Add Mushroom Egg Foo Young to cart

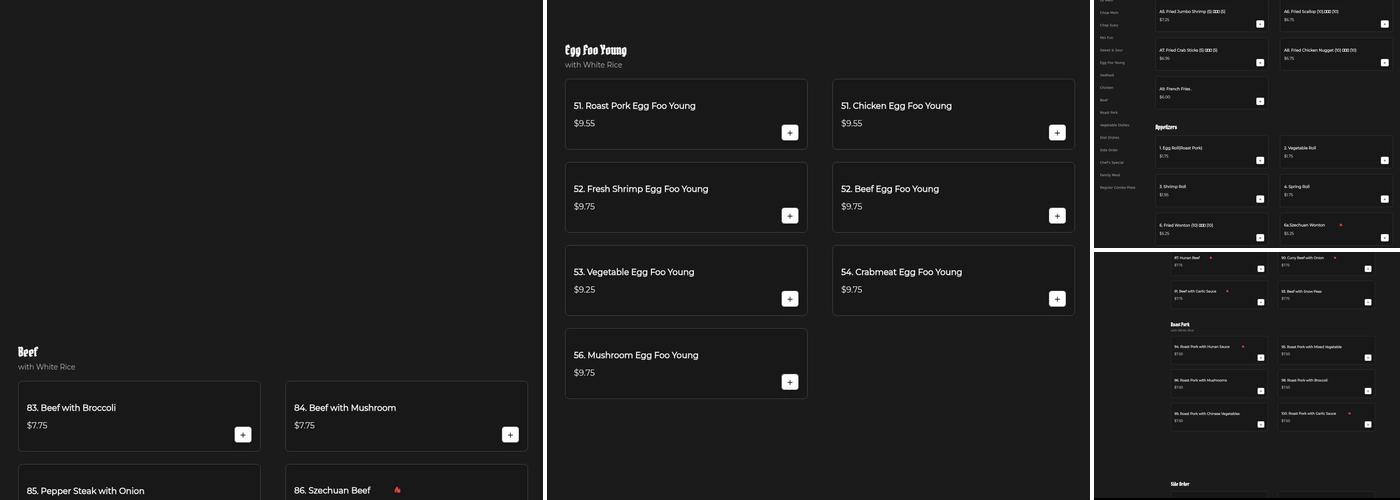click(x=790, y=381)
